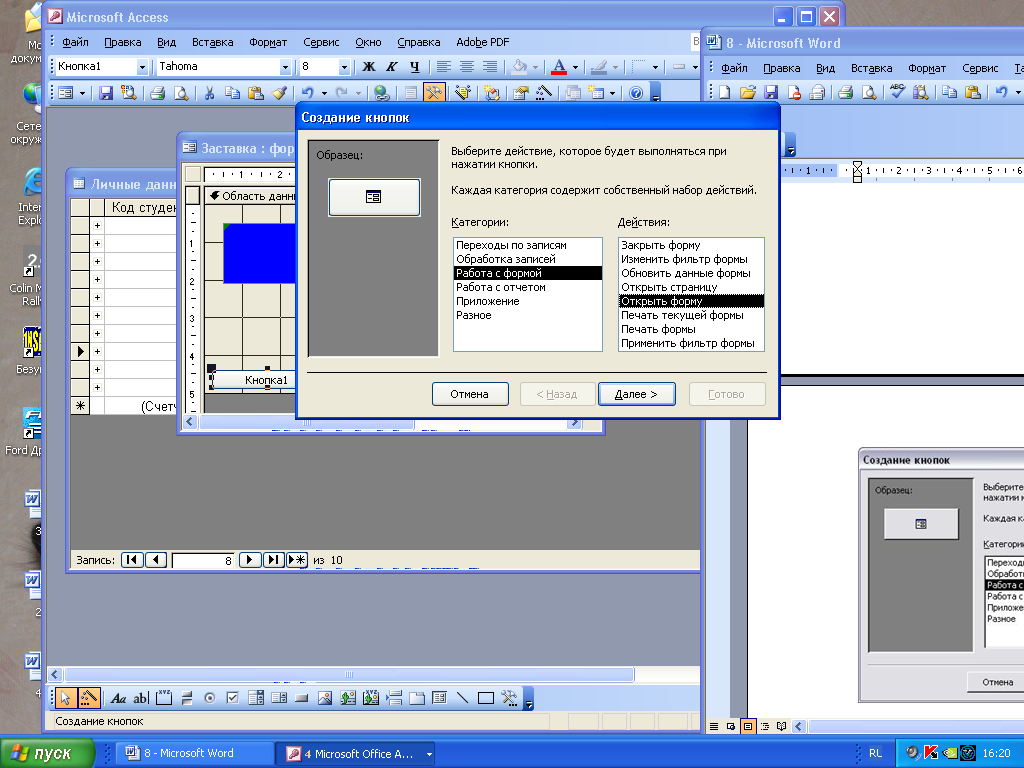Viewport: 1024px width, 768px height.
Task: Open Вставка menu in Access
Action: (x=212, y=42)
